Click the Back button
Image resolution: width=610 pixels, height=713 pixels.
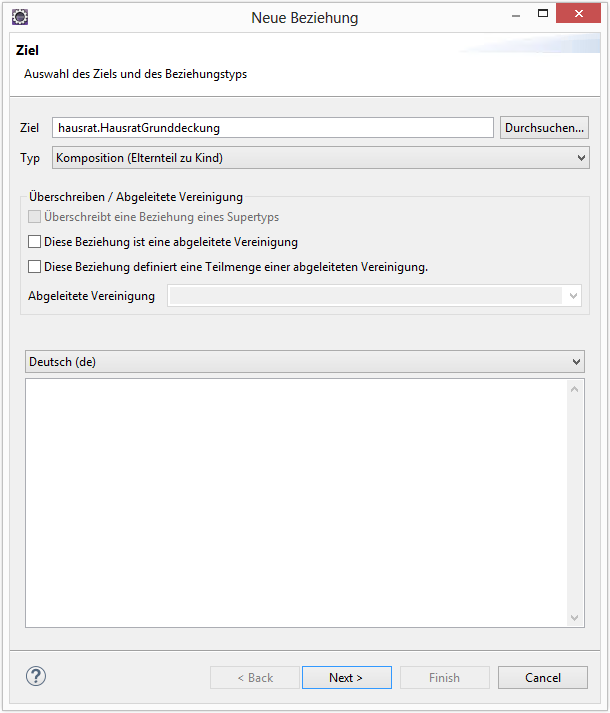(x=255, y=677)
